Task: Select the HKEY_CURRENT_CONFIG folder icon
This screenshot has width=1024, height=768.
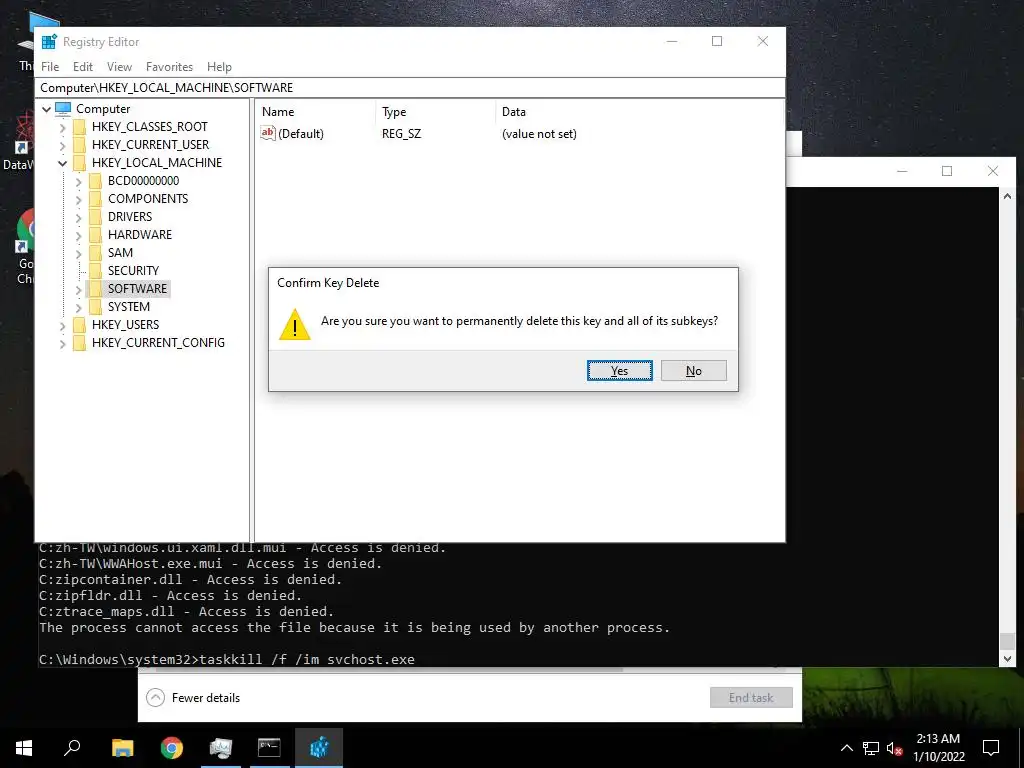Action: coord(79,342)
